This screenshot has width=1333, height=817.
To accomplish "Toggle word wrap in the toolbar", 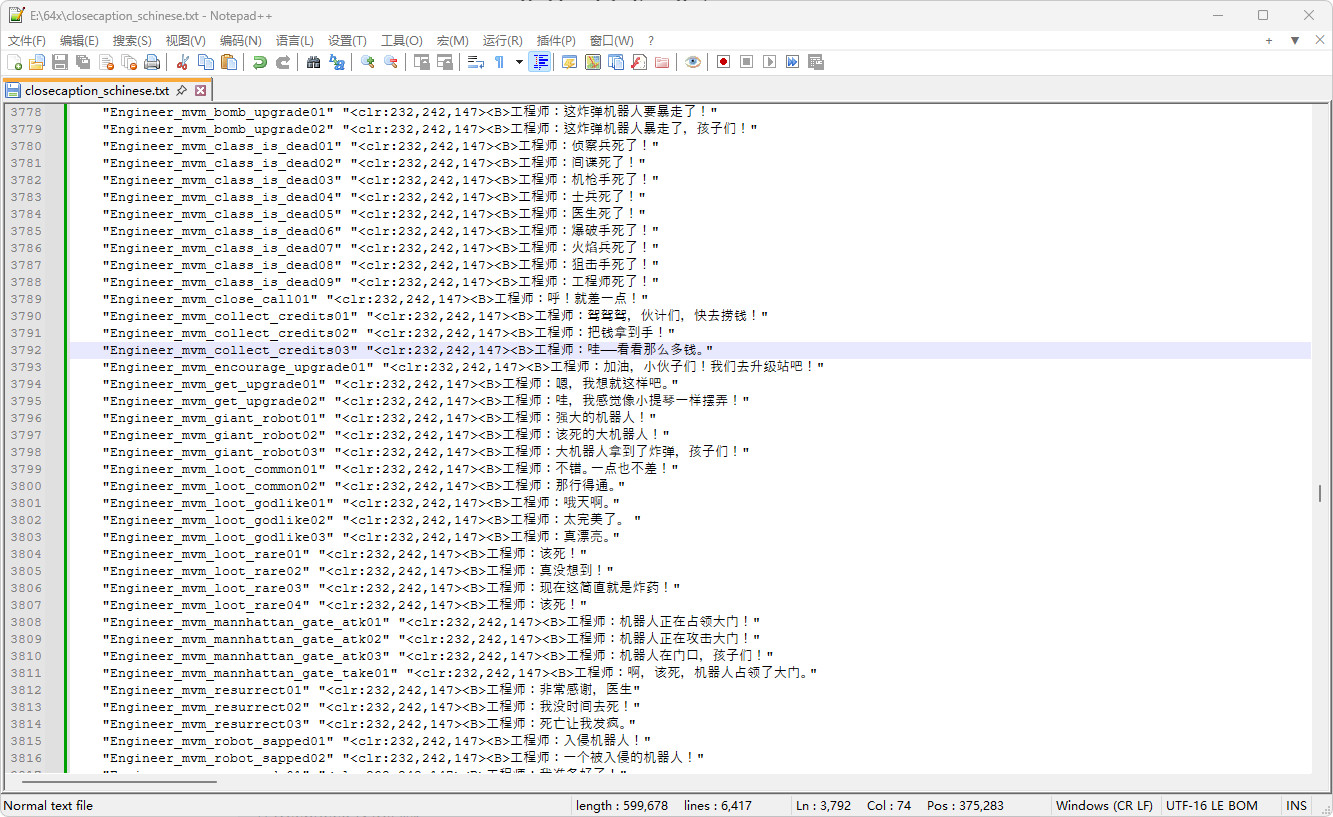I will [x=475, y=62].
